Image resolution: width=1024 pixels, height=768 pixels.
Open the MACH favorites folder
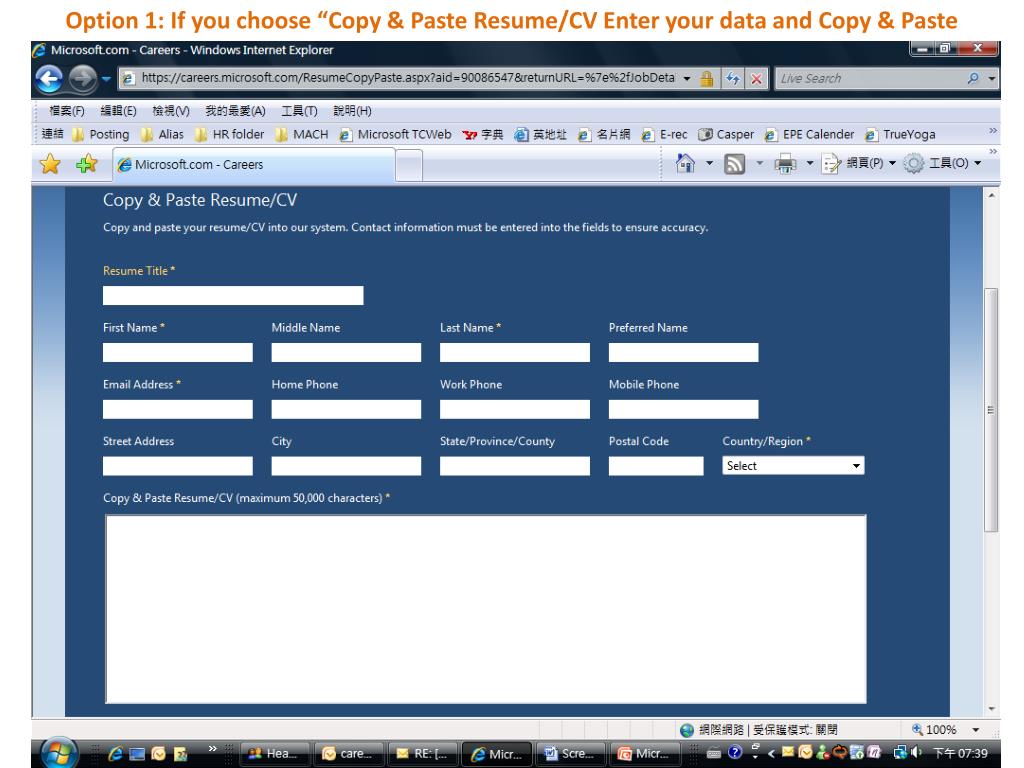click(302, 135)
